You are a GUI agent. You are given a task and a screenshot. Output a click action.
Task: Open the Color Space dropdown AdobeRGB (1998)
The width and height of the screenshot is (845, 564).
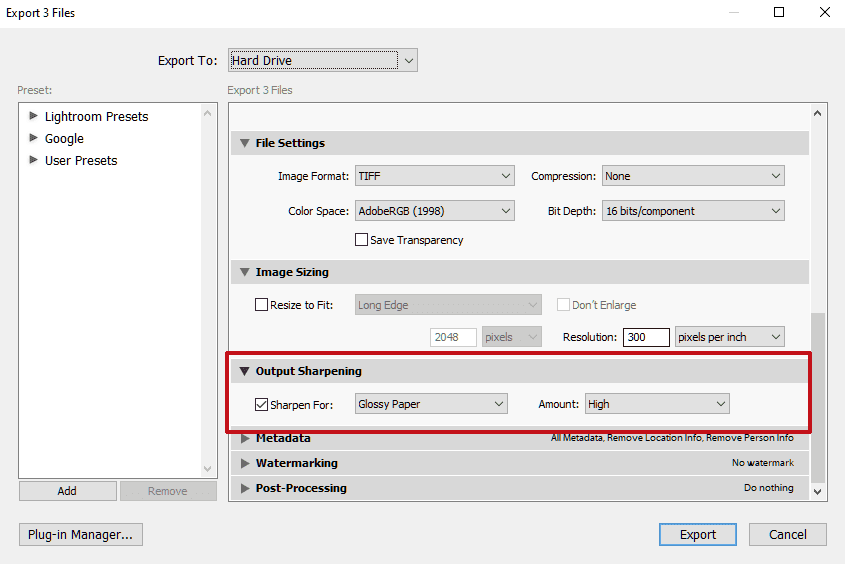tap(434, 211)
